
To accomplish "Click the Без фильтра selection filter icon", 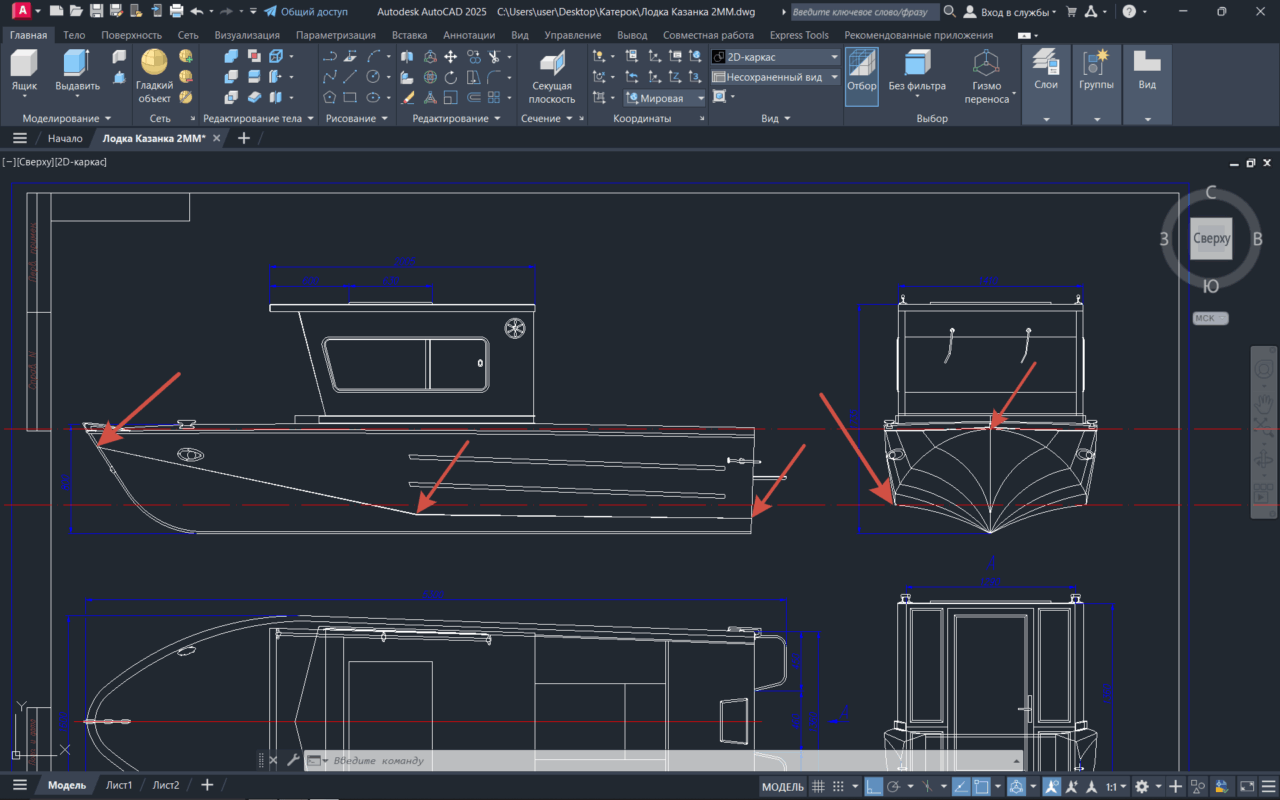I will (x=916, y=65).
